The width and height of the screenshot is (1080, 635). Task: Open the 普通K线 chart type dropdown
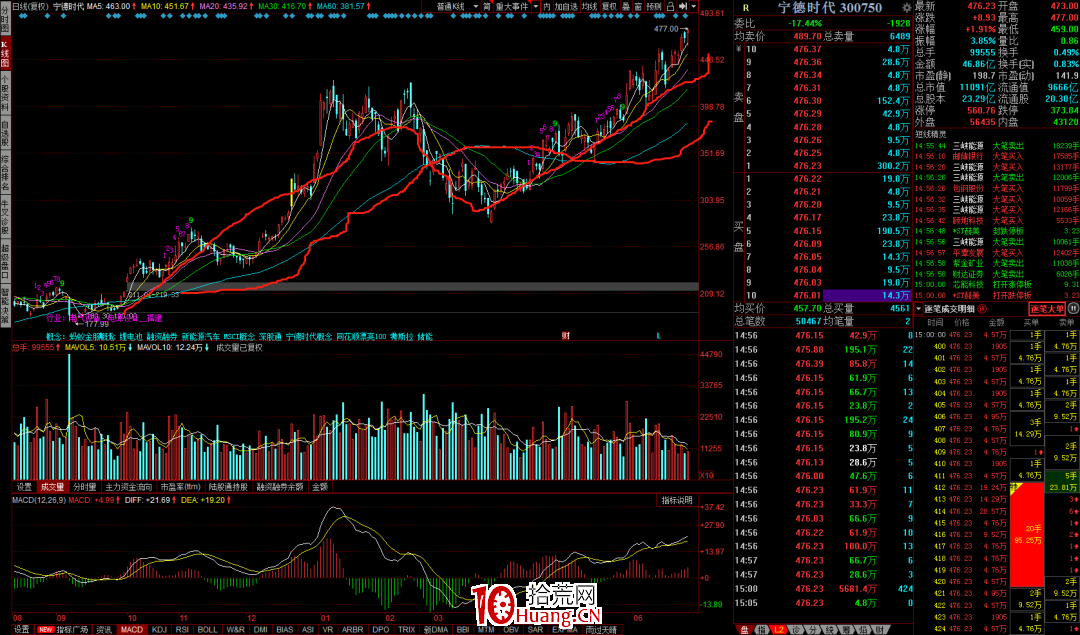(457, 7)
